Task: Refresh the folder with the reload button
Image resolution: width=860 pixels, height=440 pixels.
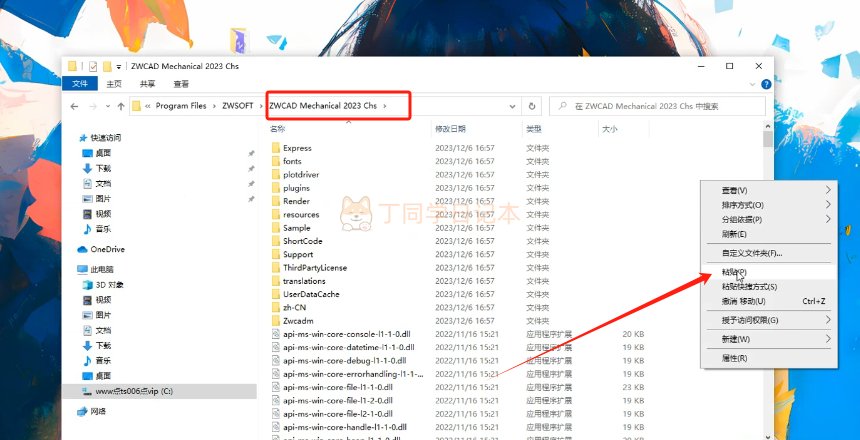Action: (x=531, y=106)
